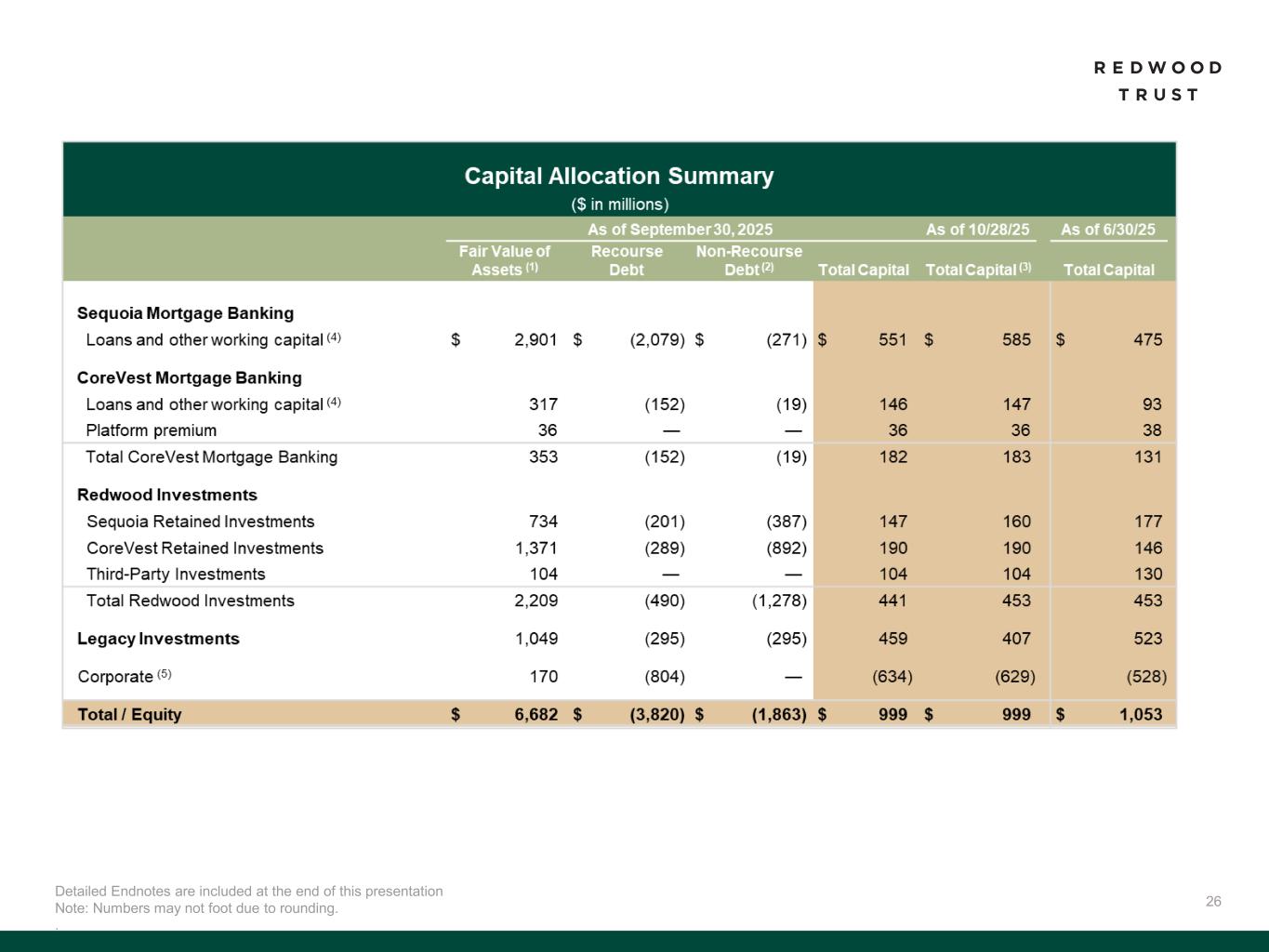Click the Recourse Debt column header
Image resolution: width=1269 pixels, height=952 pixels.
627,260
